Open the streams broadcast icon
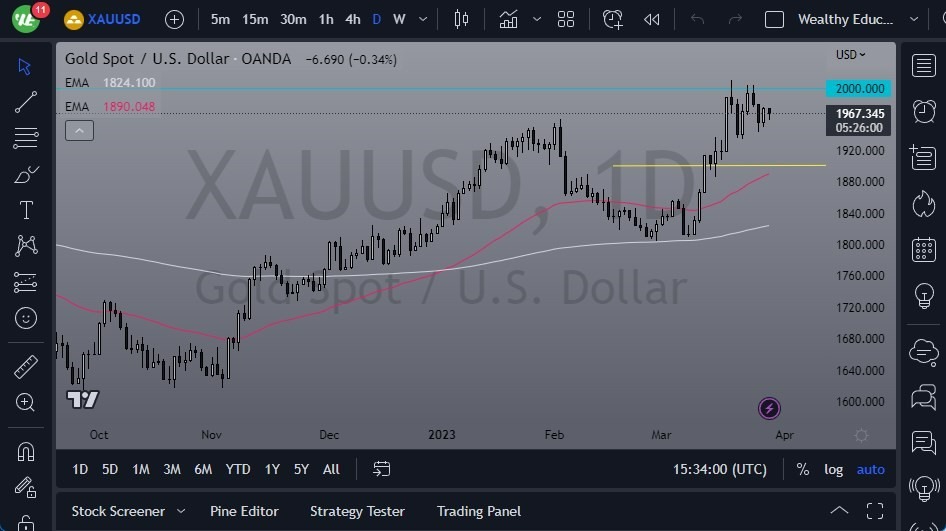The height and width of the screenshot is (531, 946). (924, 488)
